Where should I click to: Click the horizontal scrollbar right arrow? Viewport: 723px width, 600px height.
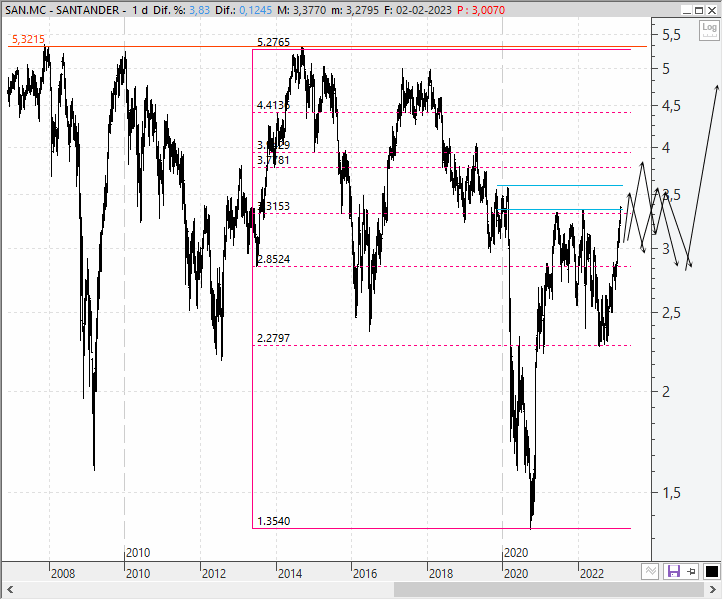713,589
